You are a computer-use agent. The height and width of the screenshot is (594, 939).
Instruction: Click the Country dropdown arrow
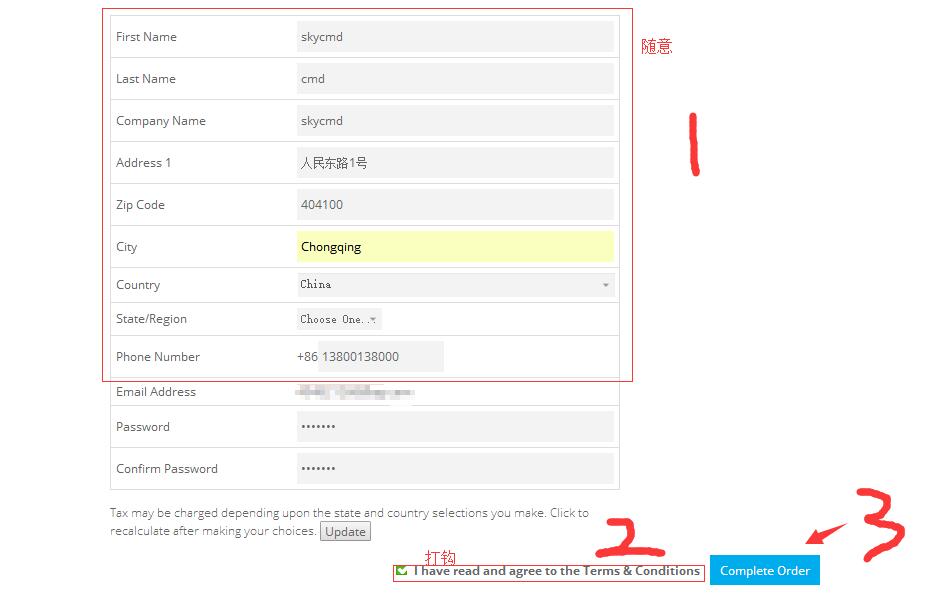point(605,286)
